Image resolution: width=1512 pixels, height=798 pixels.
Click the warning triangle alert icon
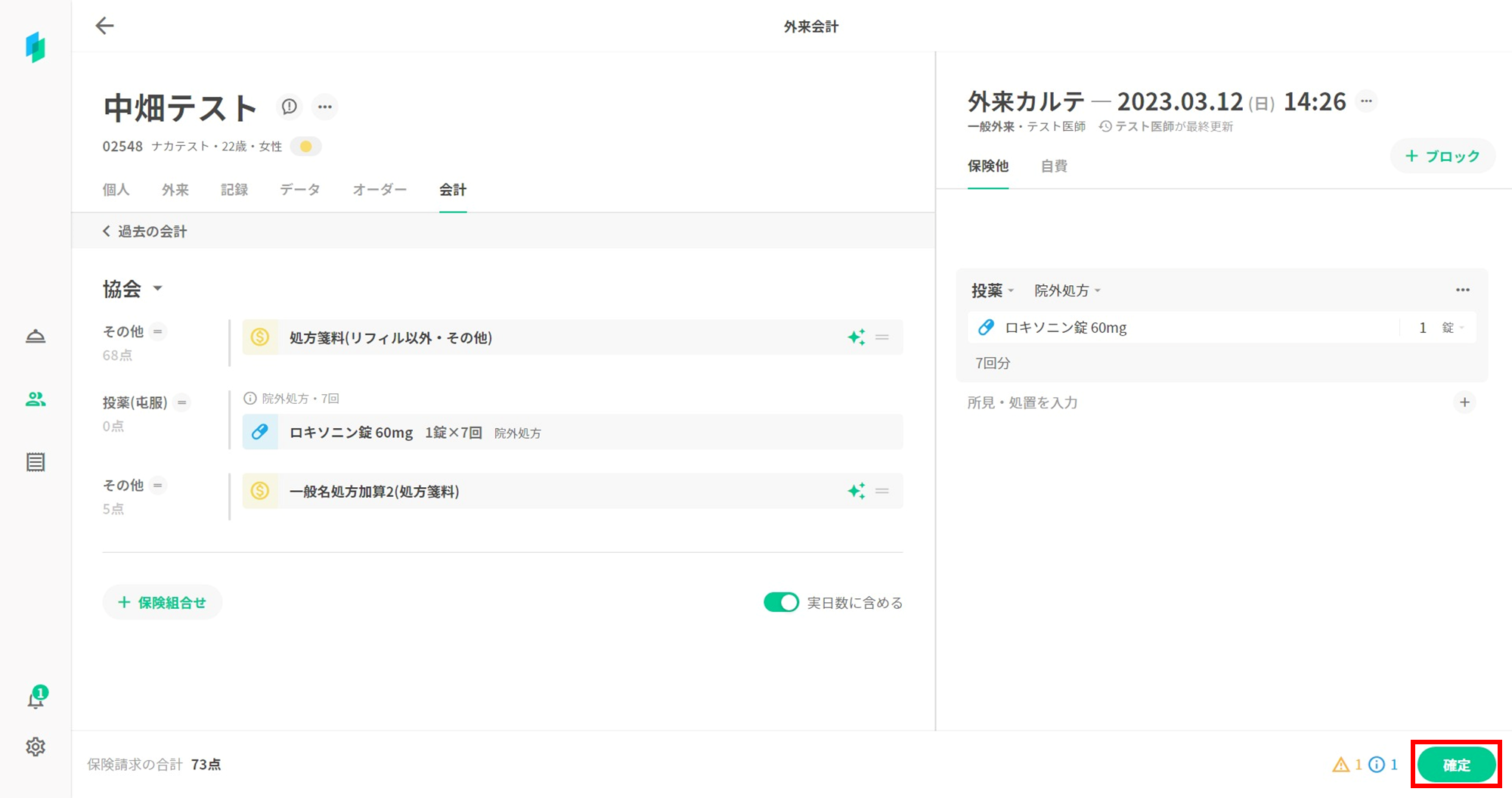[1340, 765]
